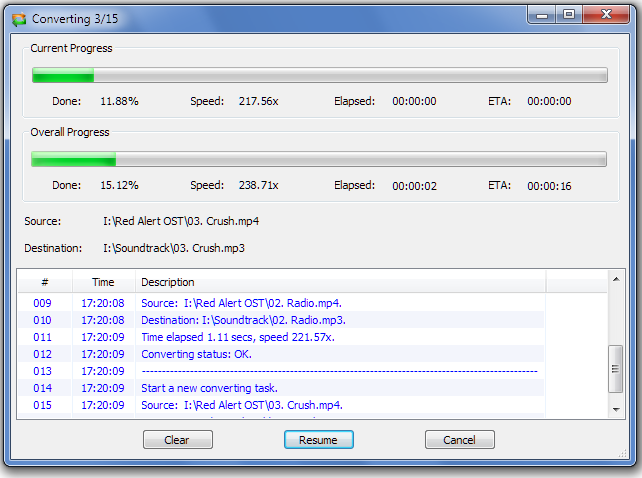Screen dimensions: 642x478
Task: Select log row 013 dashed separator line
Action: [x=281, y=371]
